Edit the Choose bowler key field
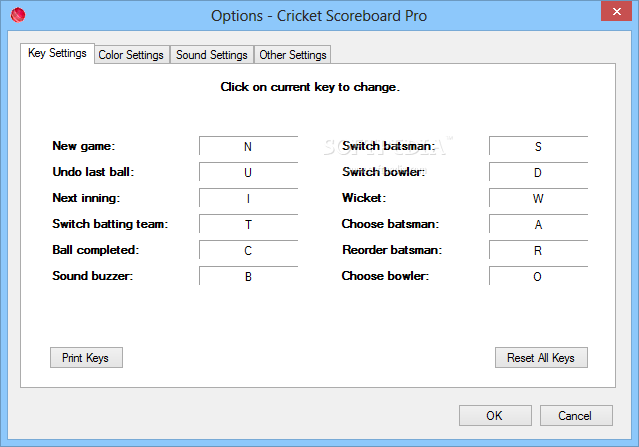639x447 pixels. point(538,276)
